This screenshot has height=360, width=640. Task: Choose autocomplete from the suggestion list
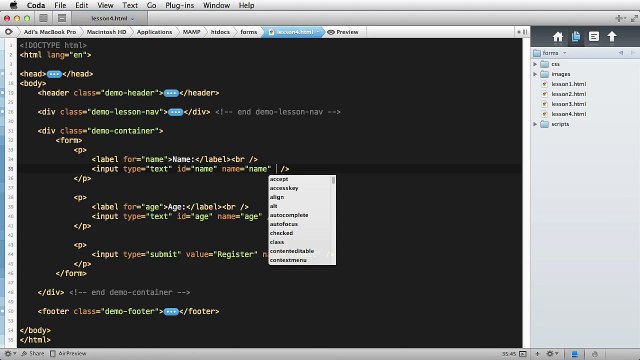(x=300, y=215)
